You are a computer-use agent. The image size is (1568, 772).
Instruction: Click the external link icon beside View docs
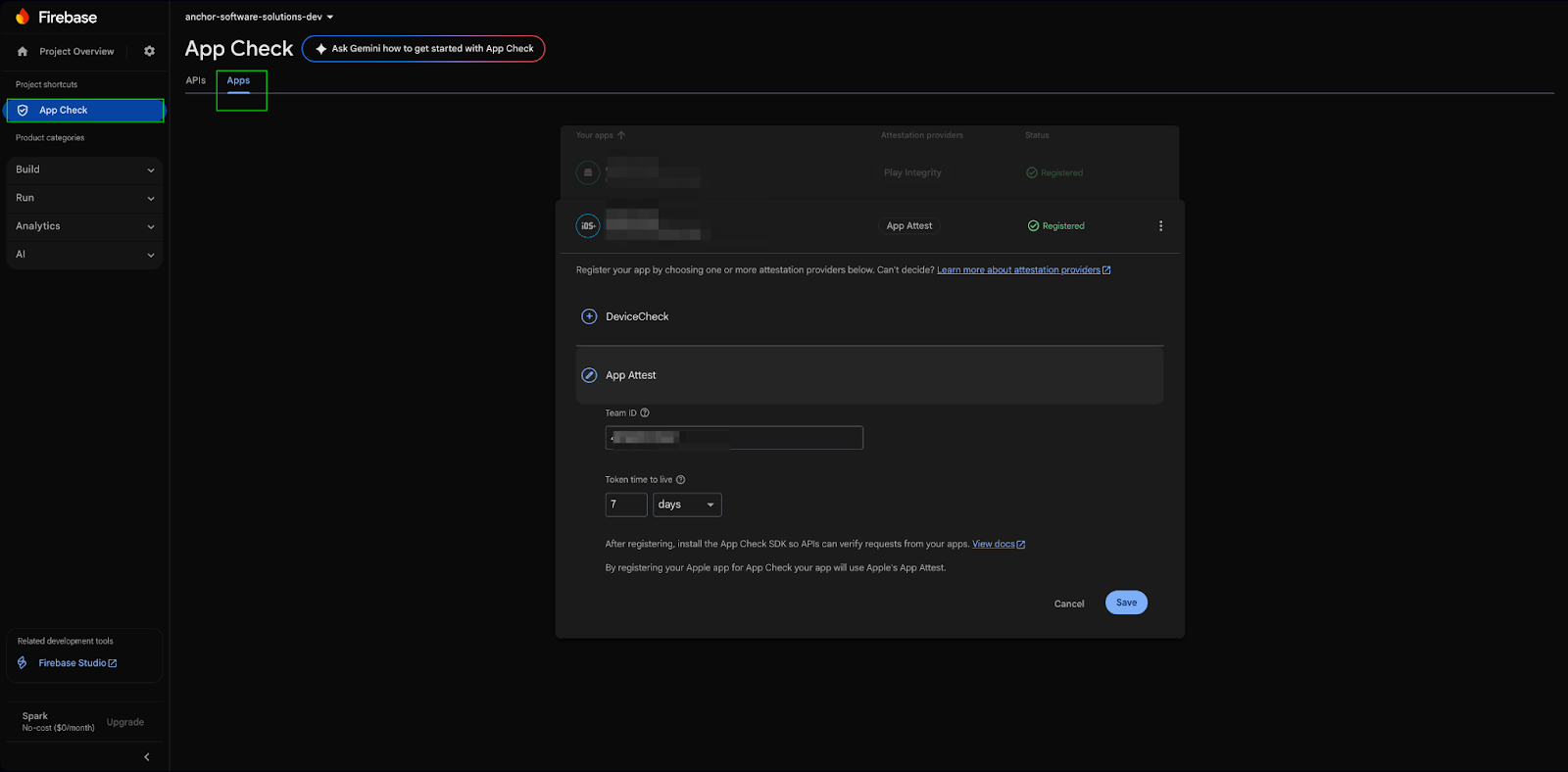coord(1021,545)
